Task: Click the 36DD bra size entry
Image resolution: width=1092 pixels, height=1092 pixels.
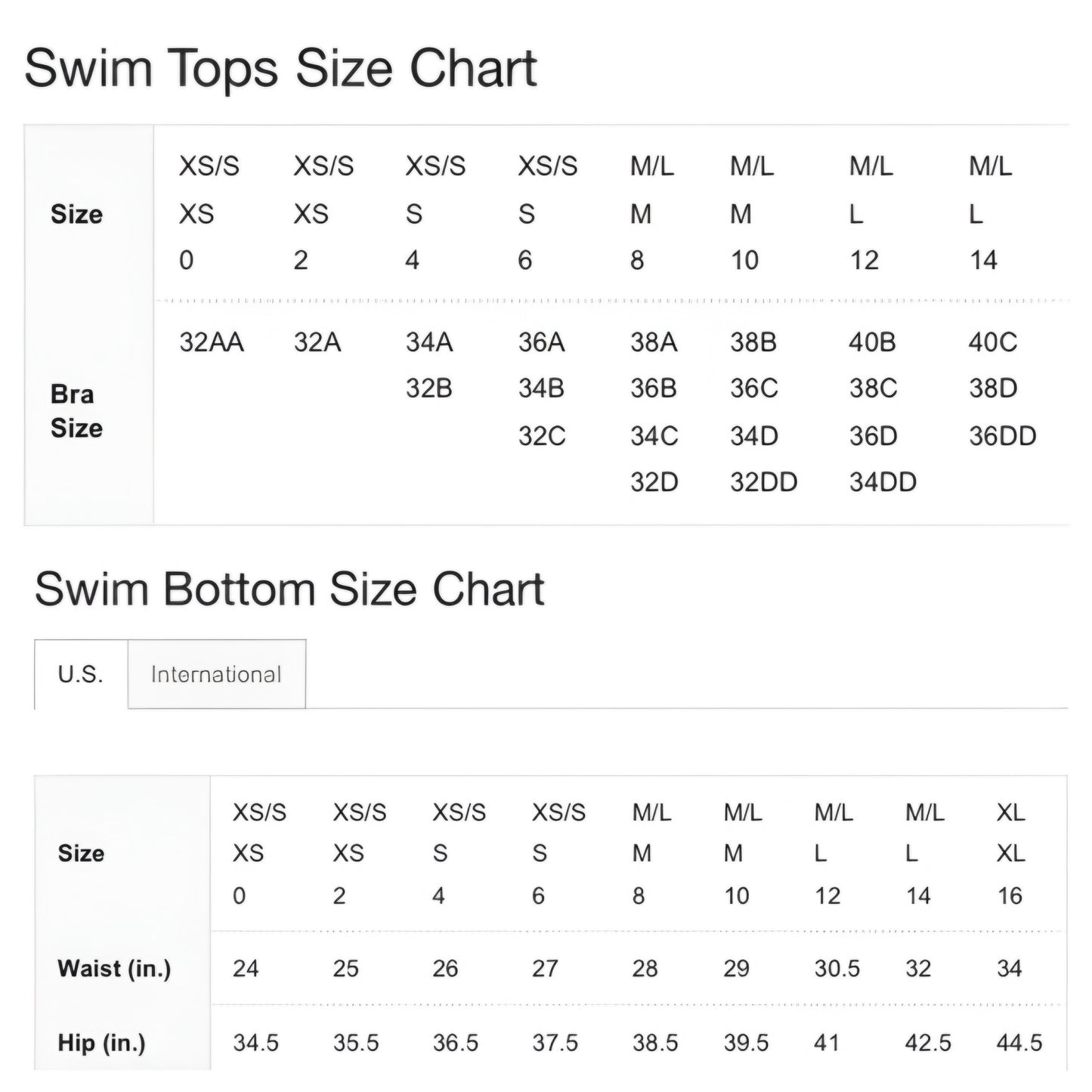Action: pos(1002,436)
